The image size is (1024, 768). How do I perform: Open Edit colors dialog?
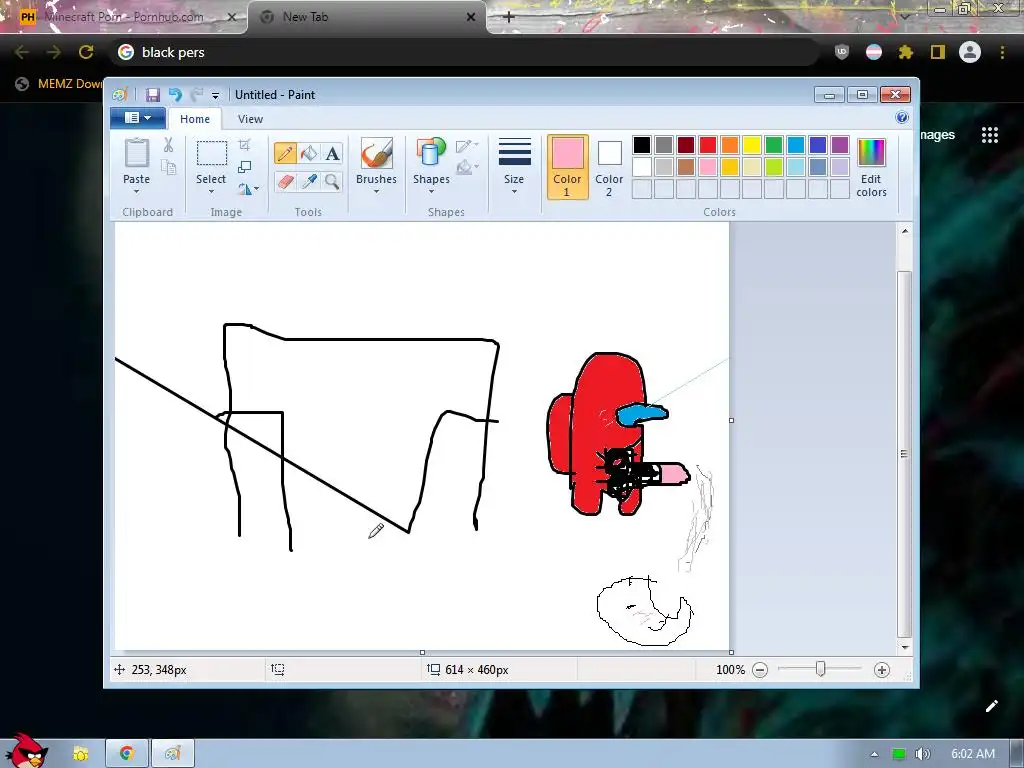click(871, 168)
